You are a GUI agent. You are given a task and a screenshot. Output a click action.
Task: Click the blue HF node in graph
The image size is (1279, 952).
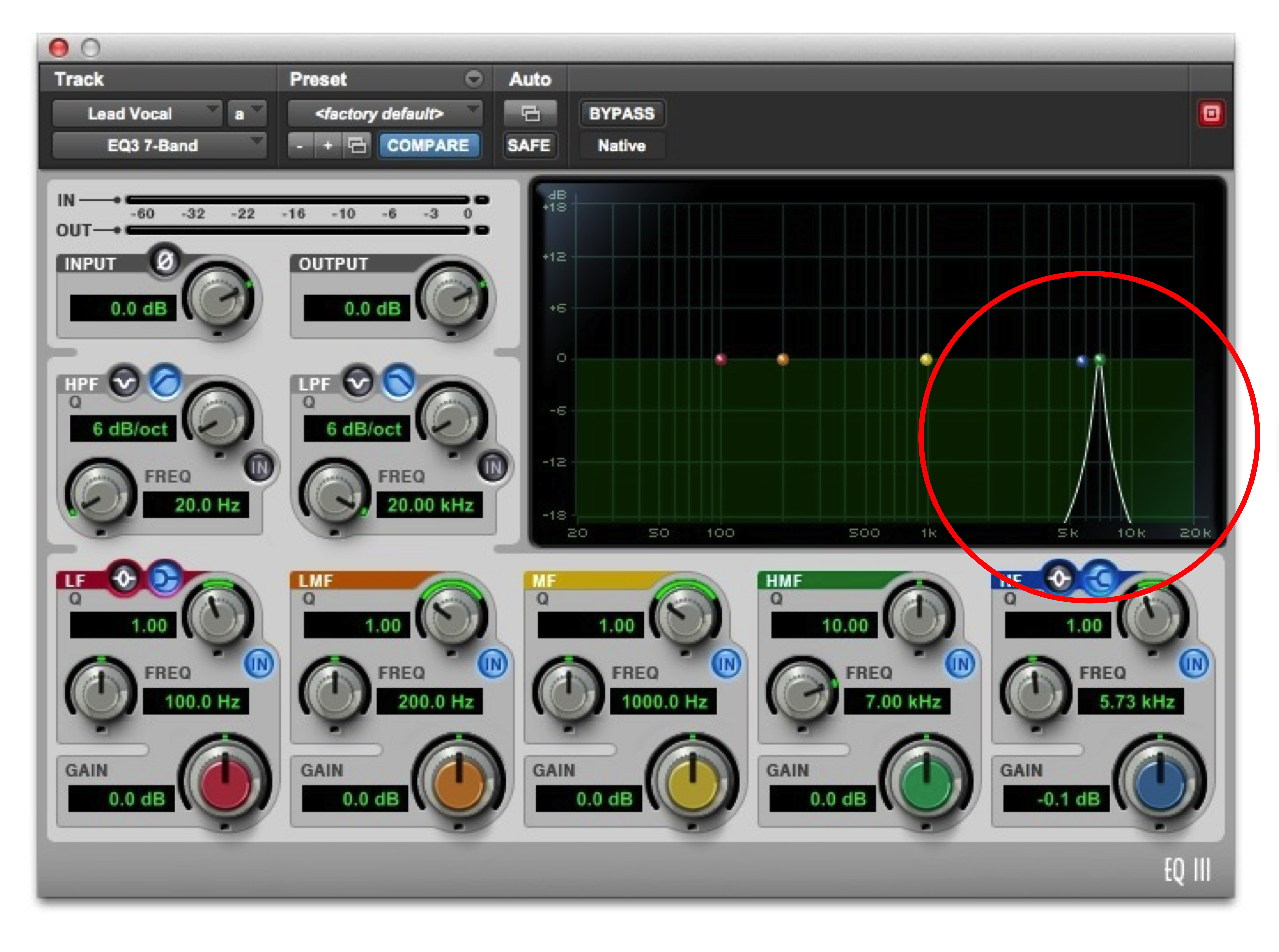[x=1082, y=361]
